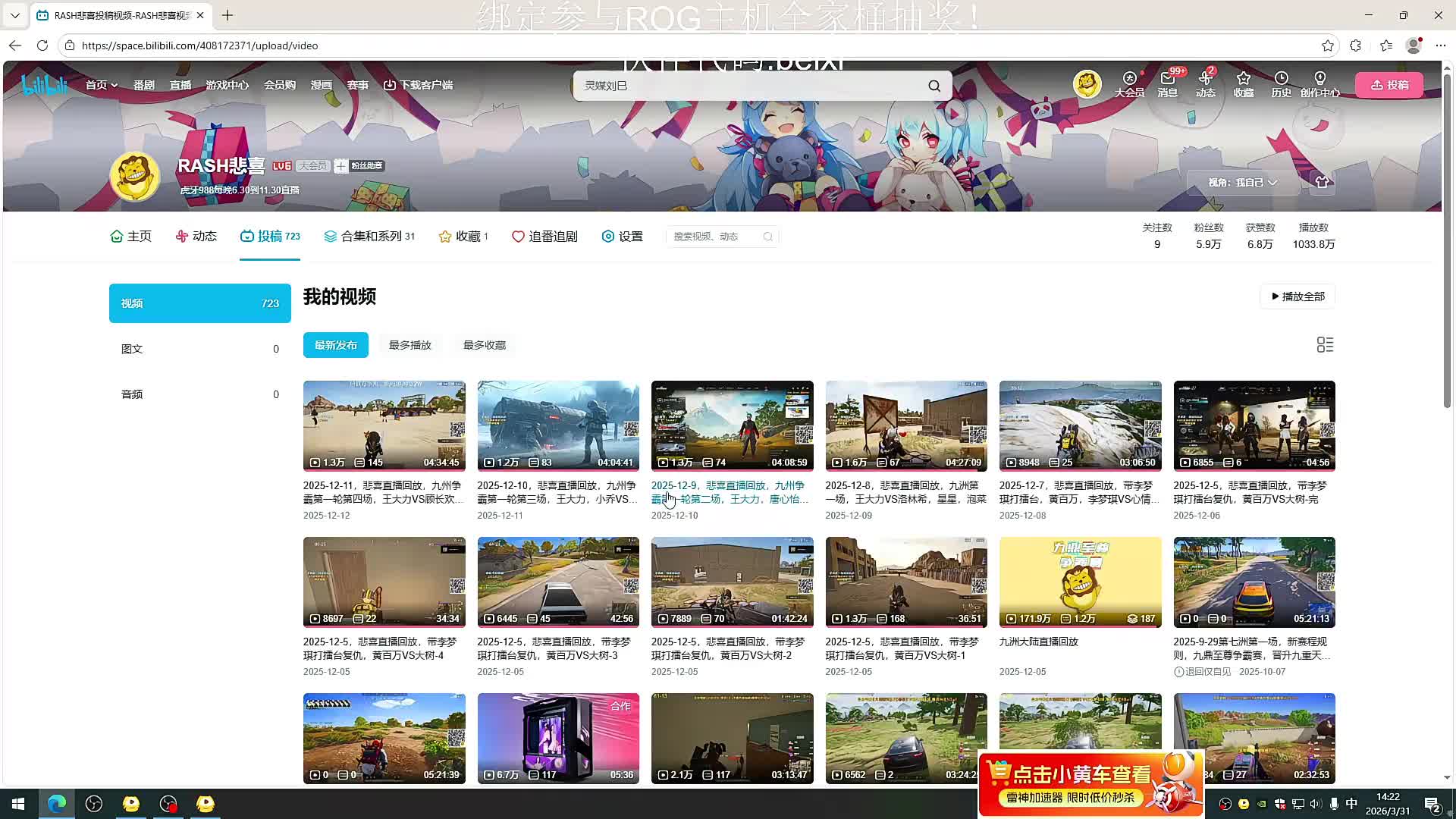Switch to list view layout icon
Image resolution: width=1456 pixels, height=819 pixels.
pyautogui.click(x=1325, y=345)
